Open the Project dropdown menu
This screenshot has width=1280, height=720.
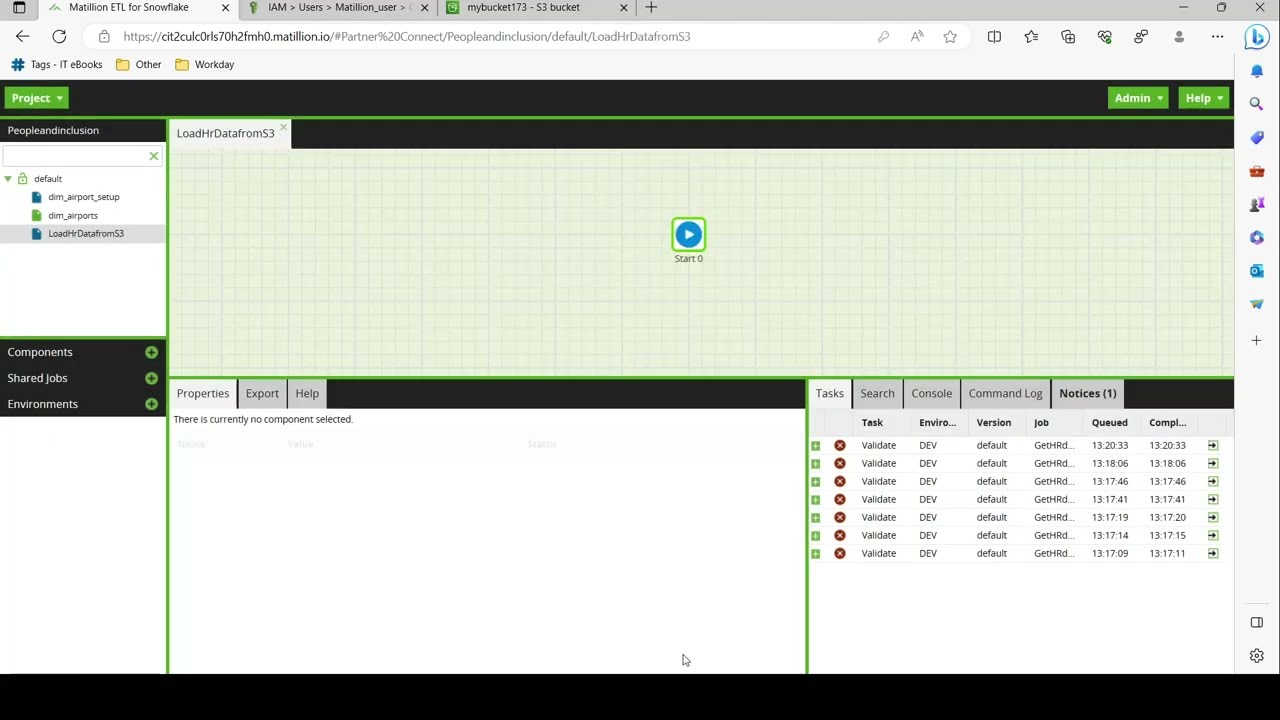(x=37, y=98)
